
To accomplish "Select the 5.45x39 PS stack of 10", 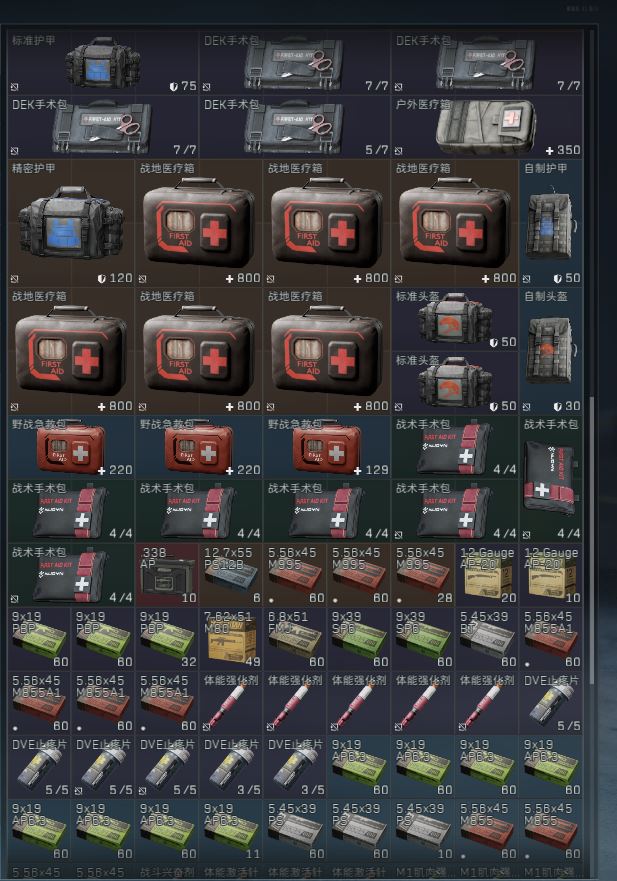I will coord(423,830).
